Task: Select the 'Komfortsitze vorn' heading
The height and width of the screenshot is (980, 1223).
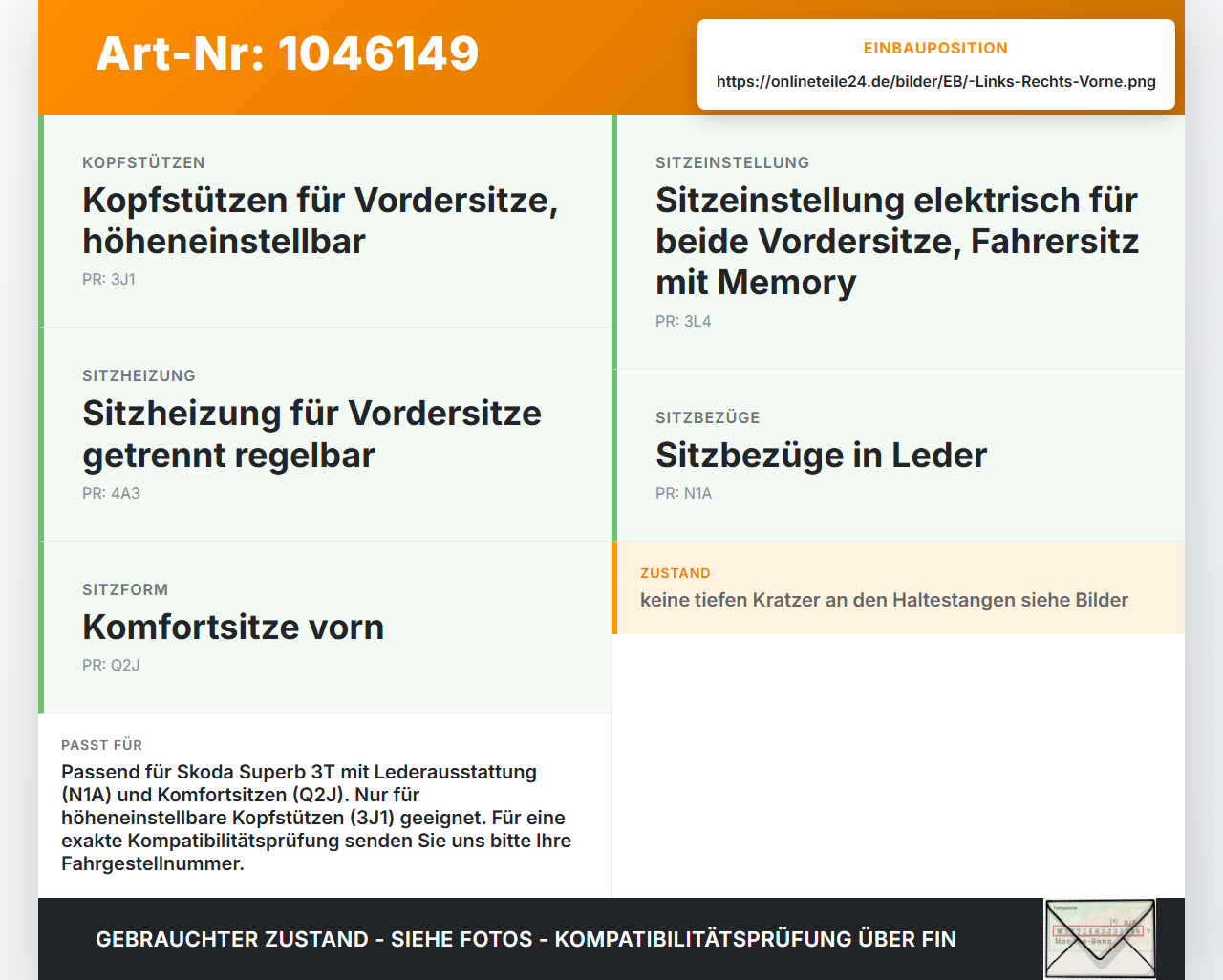Action: tap(233, 628)
